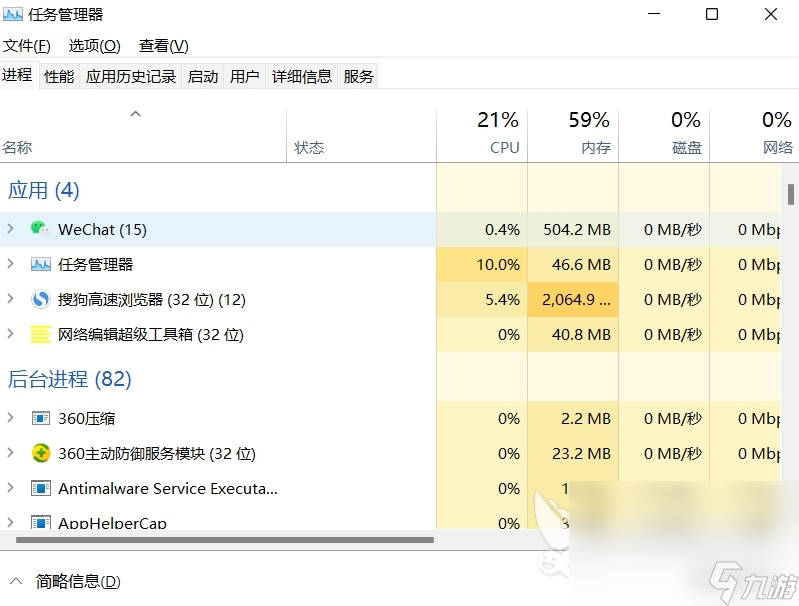
Task: Select the 360压缩 process name
Action: click(87, 419)
